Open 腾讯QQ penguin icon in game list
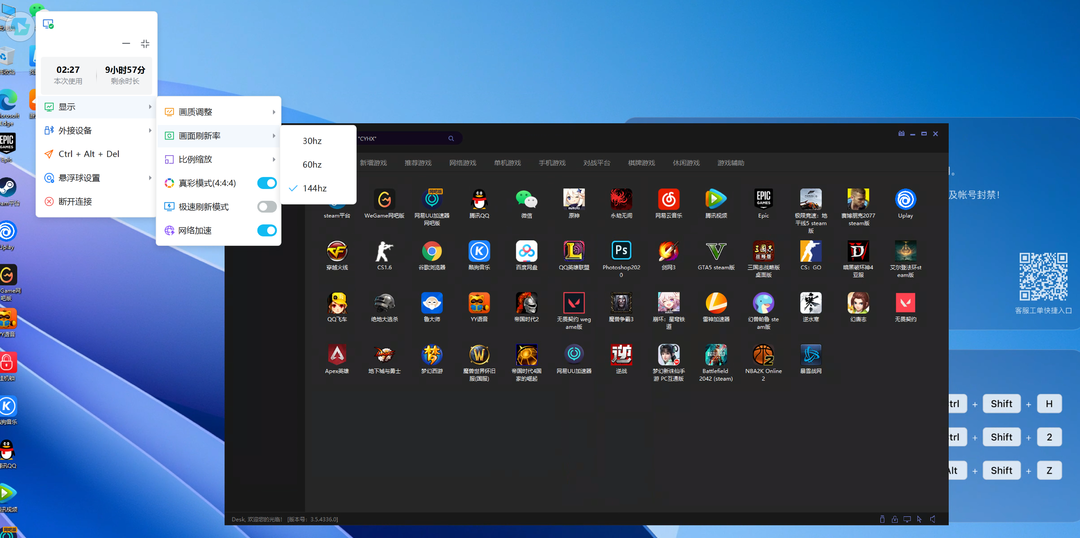This screenshot has width=1080, height=538. (x=479, y=199)
